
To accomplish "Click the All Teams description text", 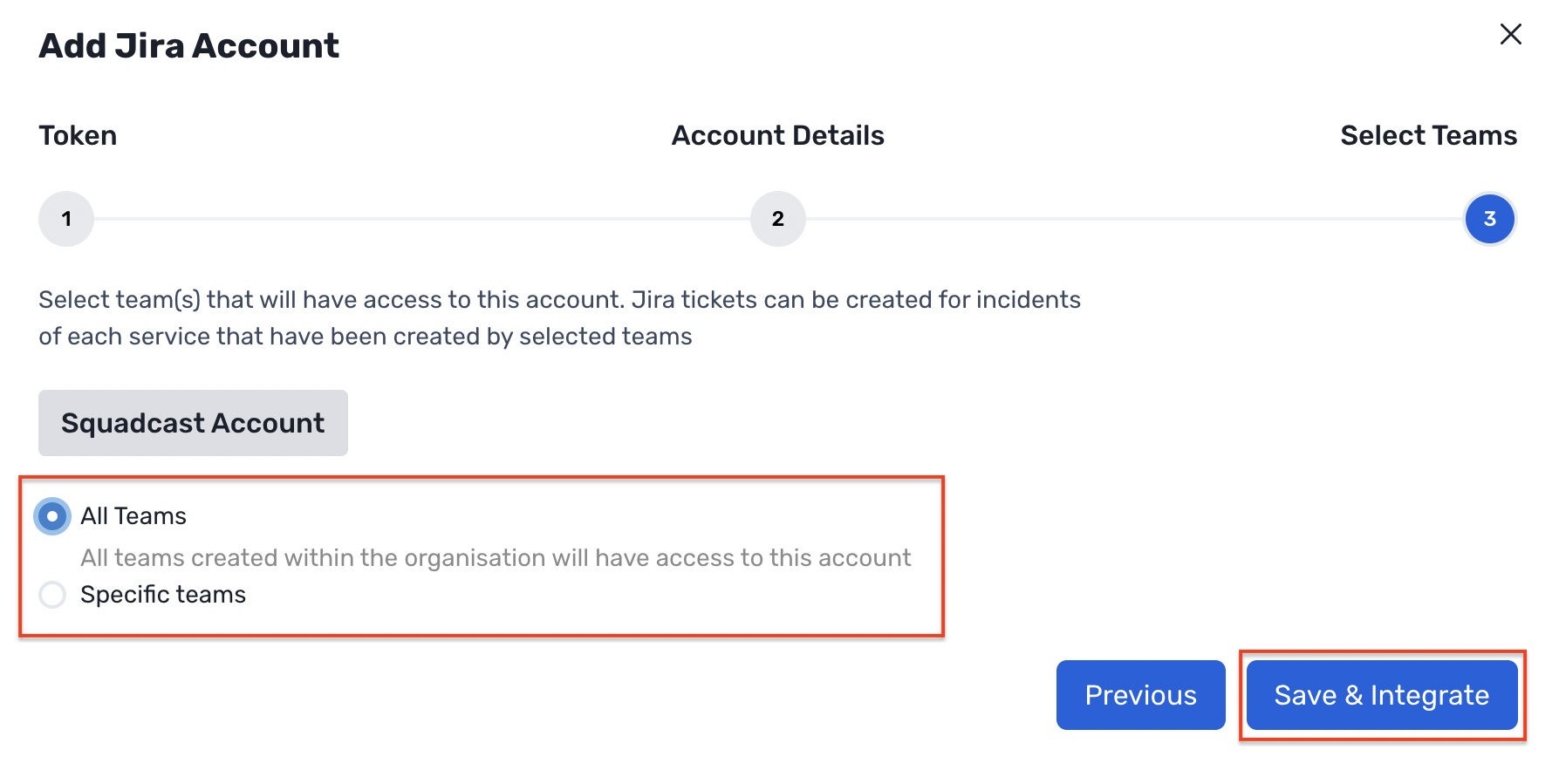I will click(496, 558).
